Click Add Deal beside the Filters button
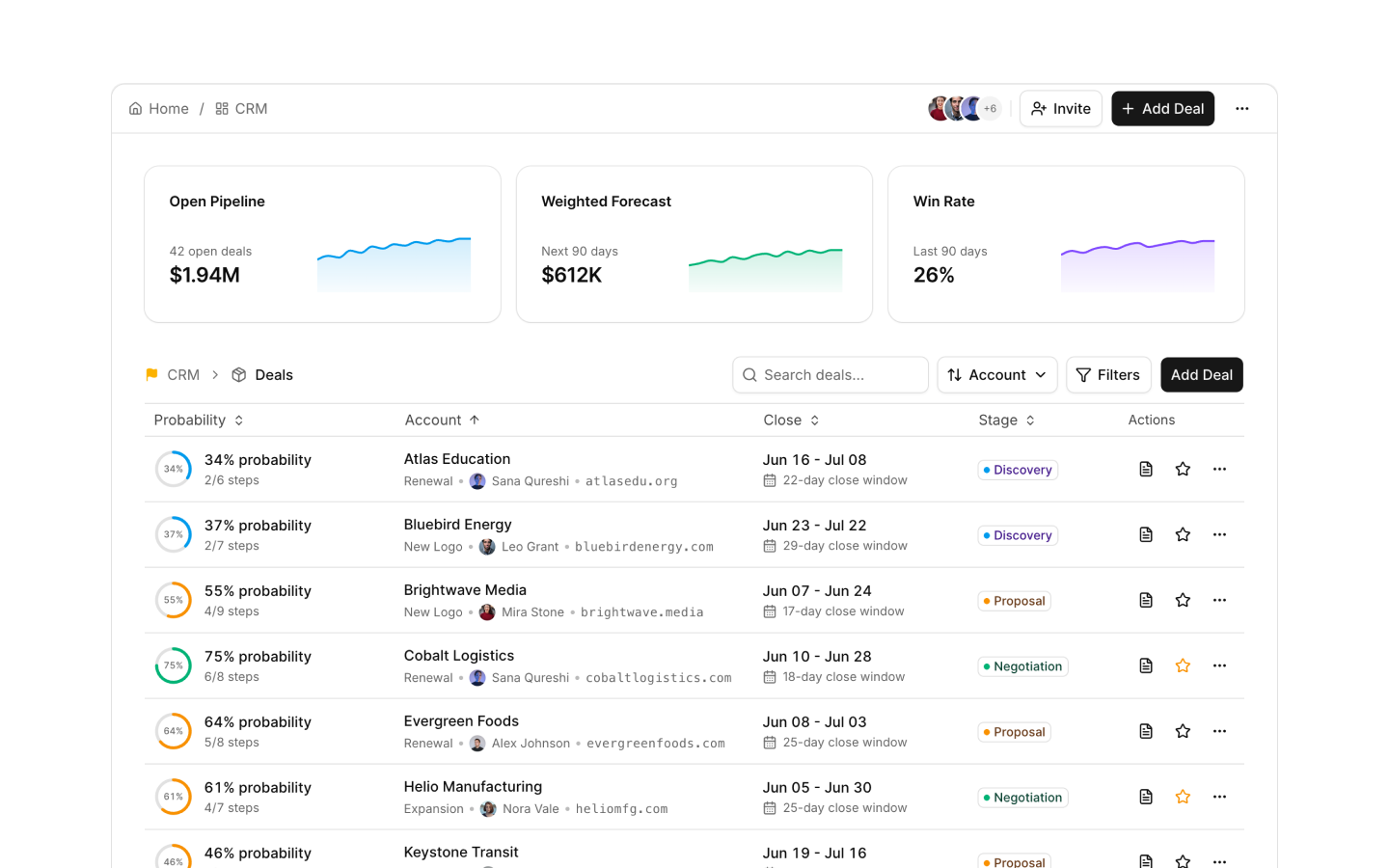The width and height of the screenshot is (1389, 868). 1202,375
